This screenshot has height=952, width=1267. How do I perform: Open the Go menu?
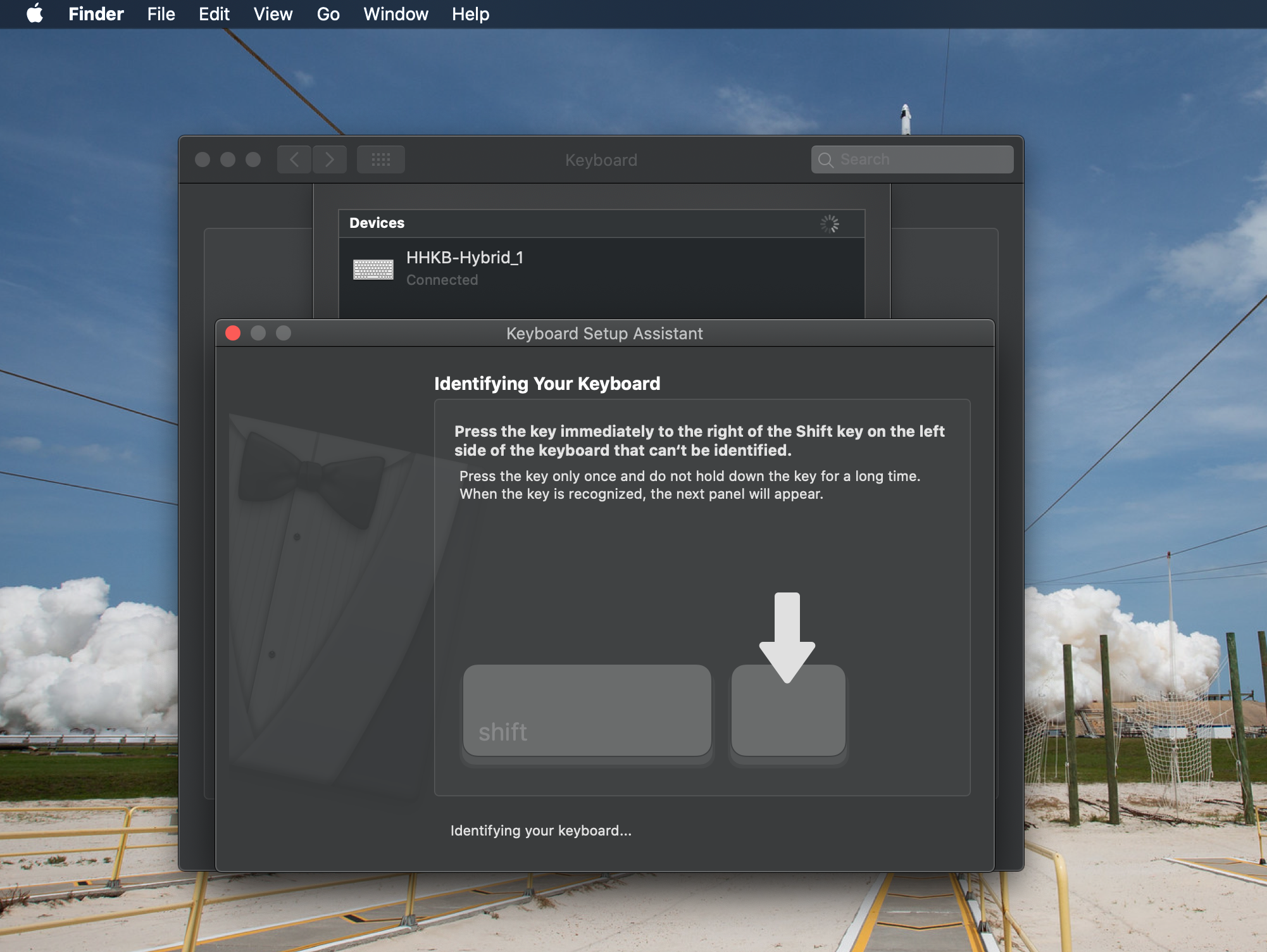(x=328, y=14)
